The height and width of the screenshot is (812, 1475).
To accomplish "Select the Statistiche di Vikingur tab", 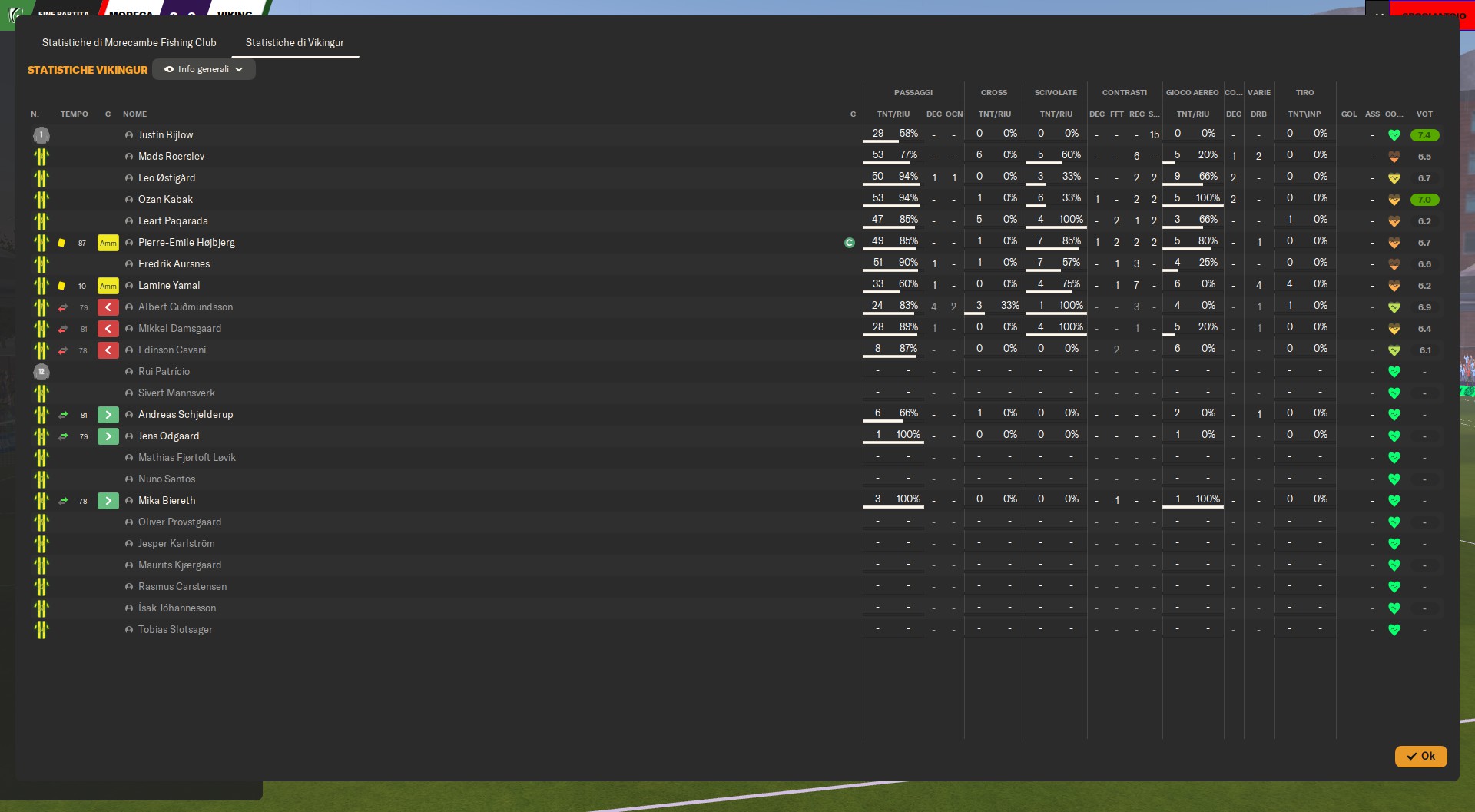I will tap(295, 43).
